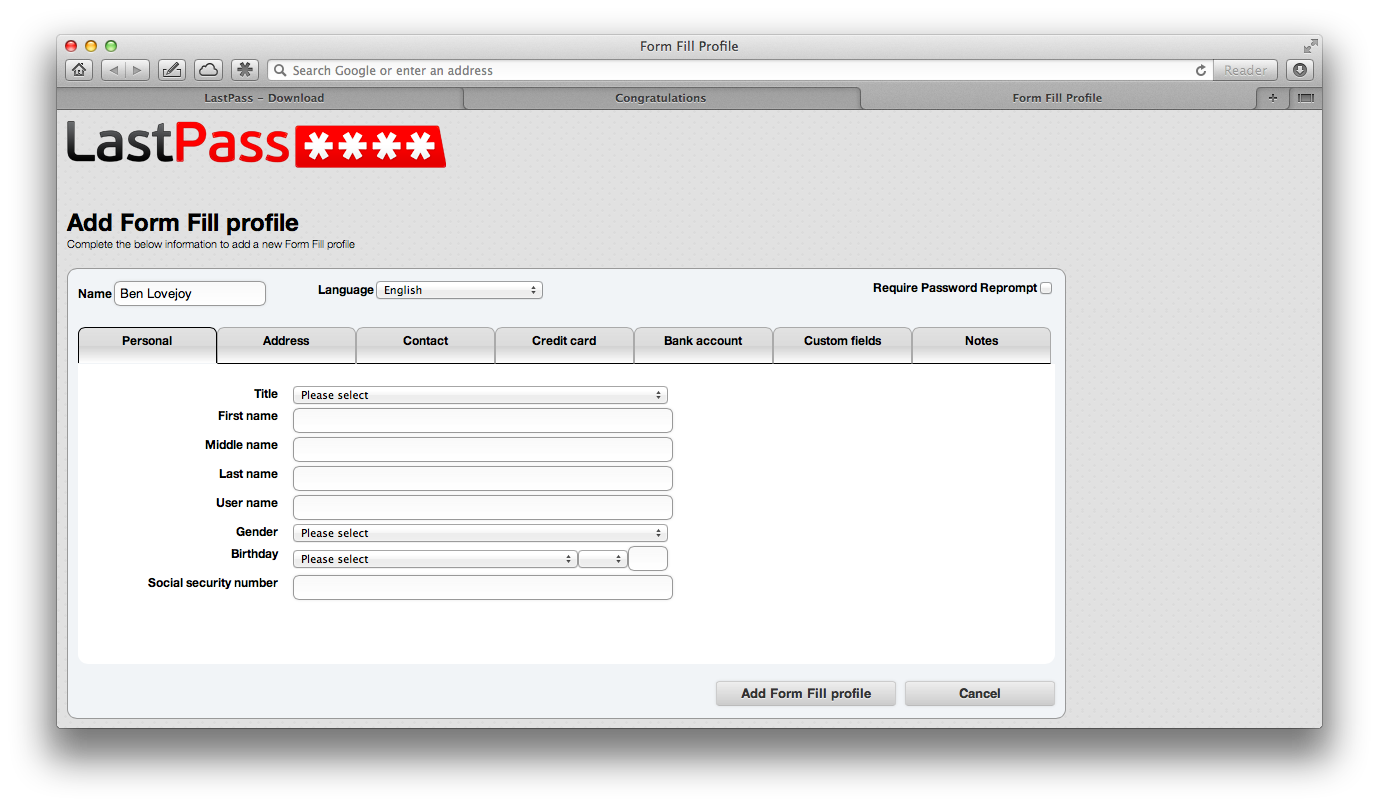Add a new tab with plus icon

1273,98
